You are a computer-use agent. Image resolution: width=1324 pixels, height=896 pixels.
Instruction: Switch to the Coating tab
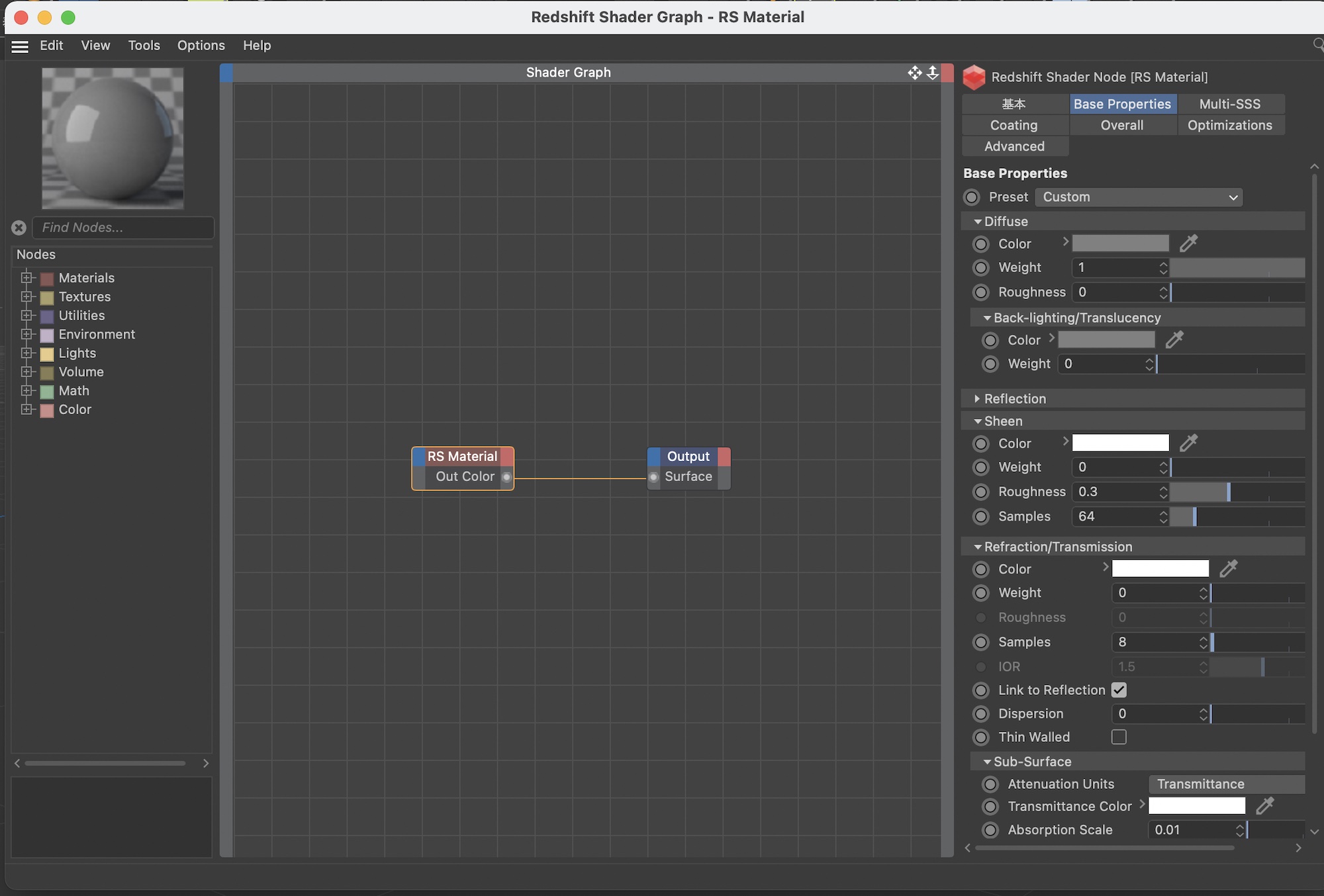[x=1014, y=125]
